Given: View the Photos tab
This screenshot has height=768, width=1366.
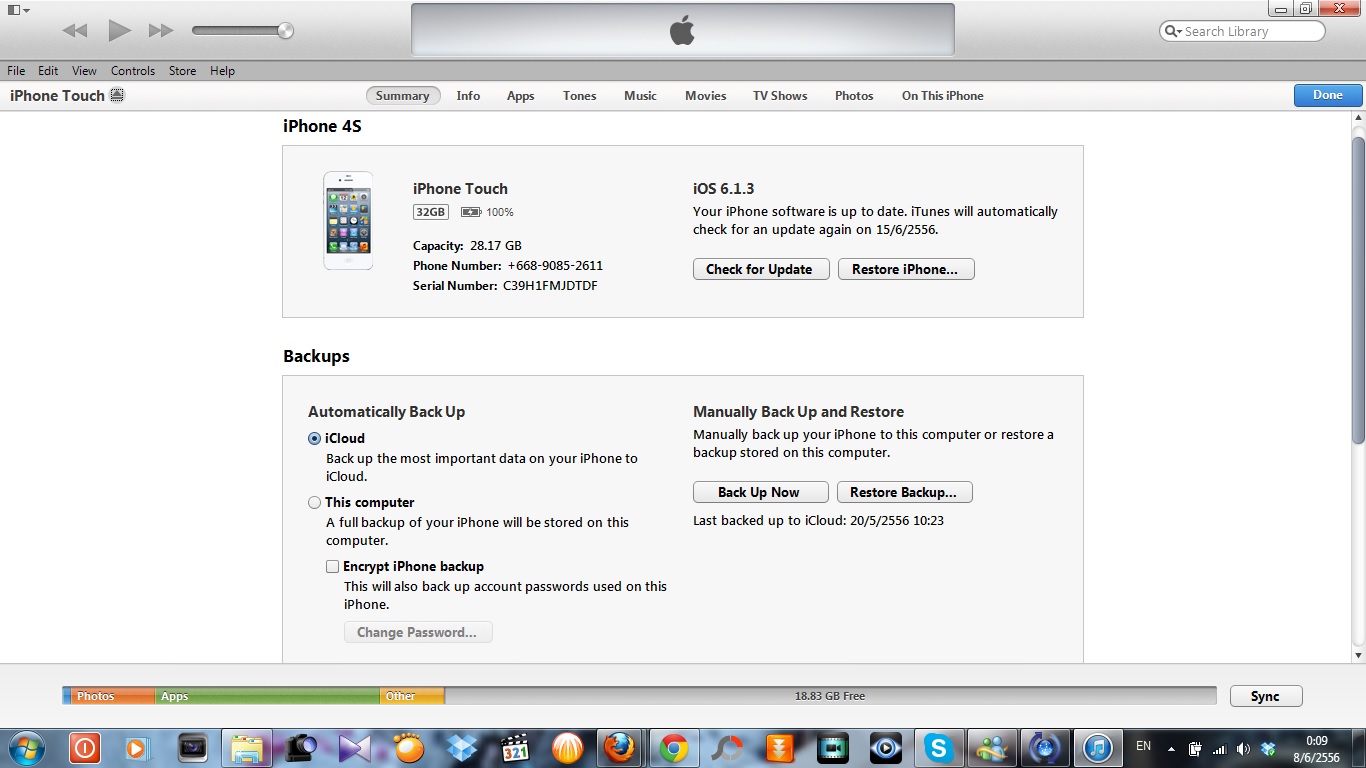Looking at the screenshot, I should tap(854, 96).
